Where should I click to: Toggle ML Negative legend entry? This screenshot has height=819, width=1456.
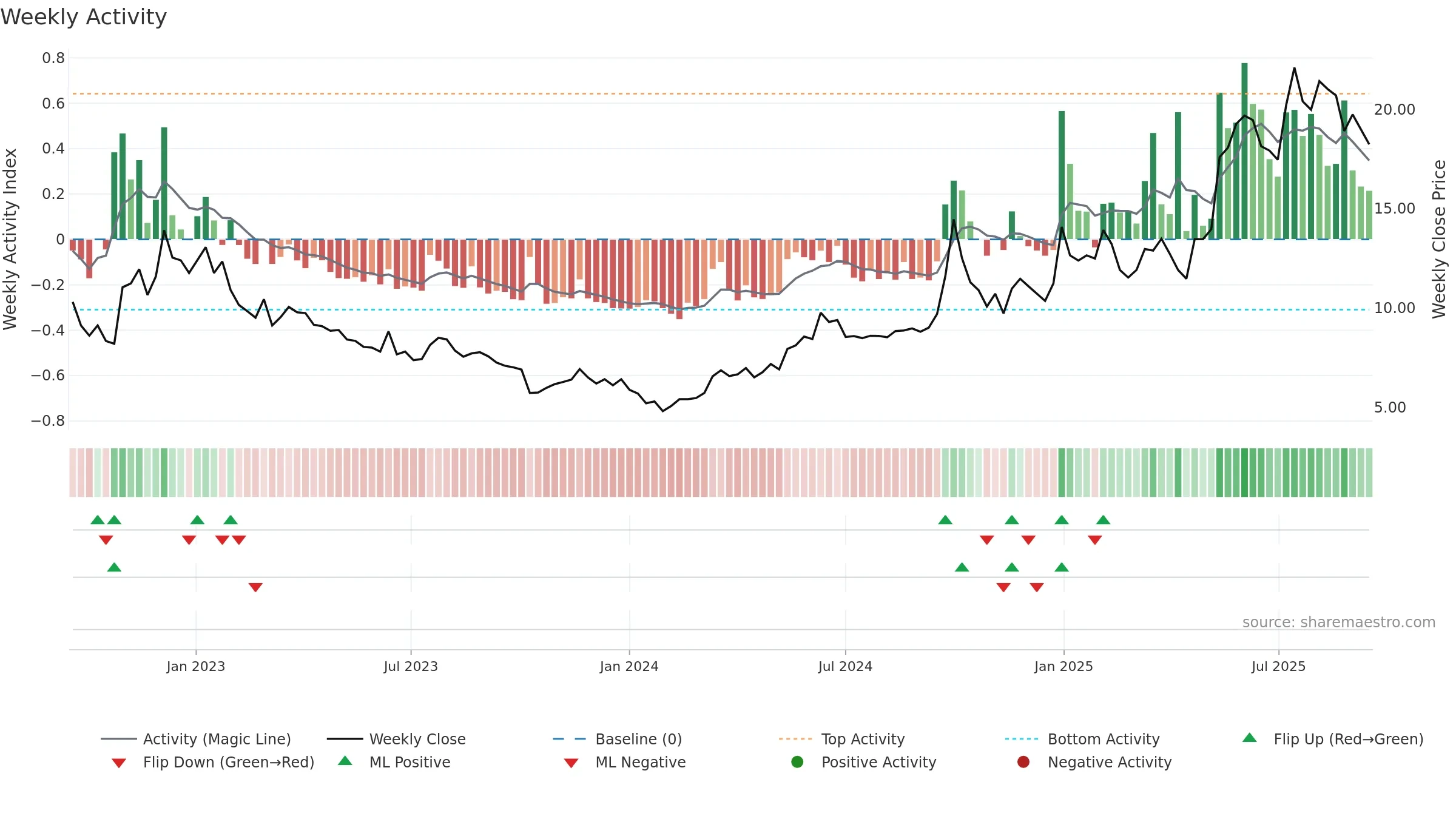point(625,762)
